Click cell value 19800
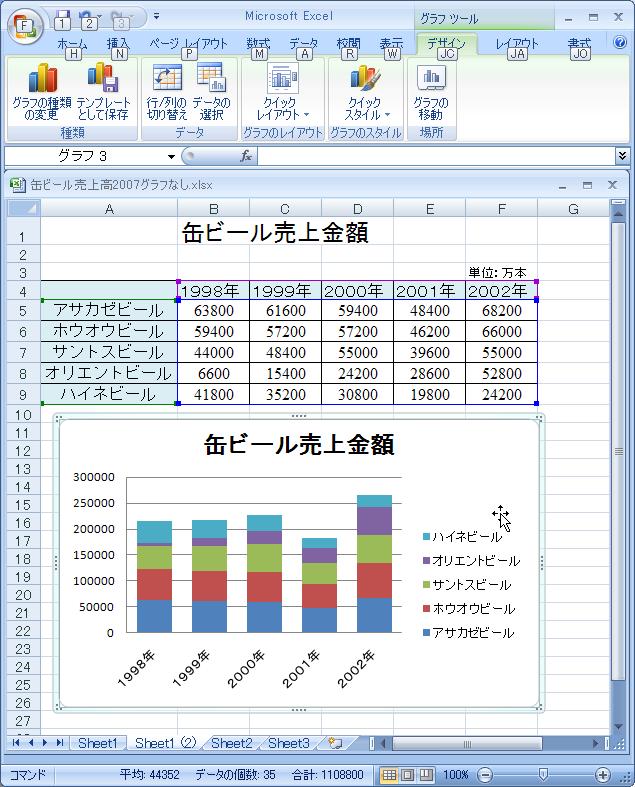This screenshot has height=787, width=635. (x=430, y=395)
